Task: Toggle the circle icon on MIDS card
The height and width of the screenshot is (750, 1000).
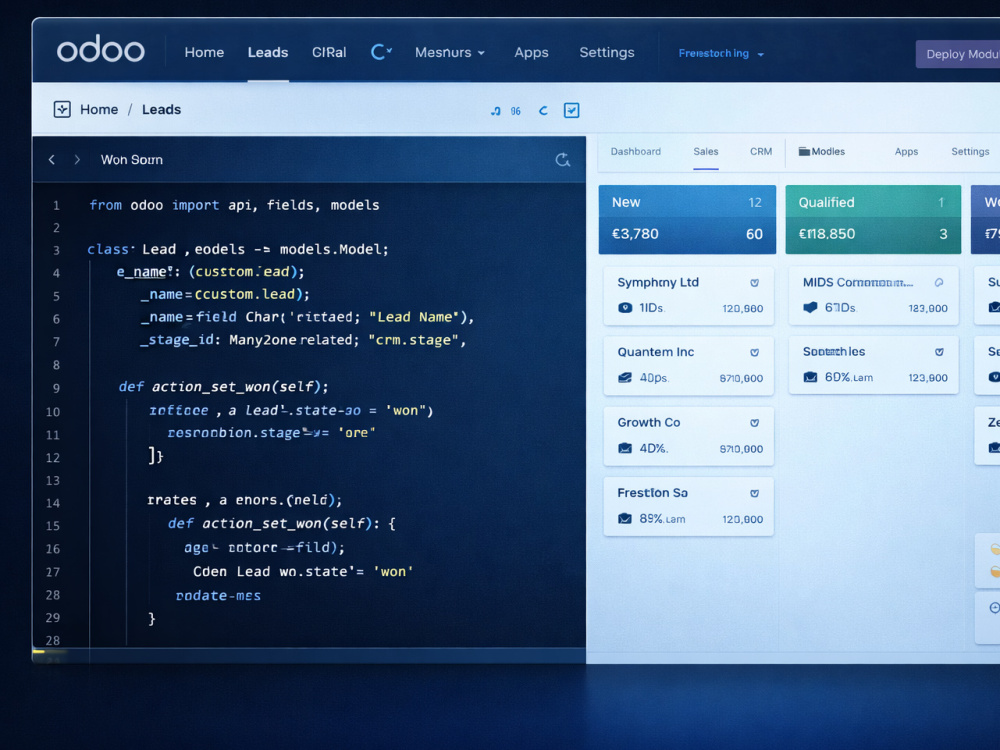Action: (x=939, y=283)
